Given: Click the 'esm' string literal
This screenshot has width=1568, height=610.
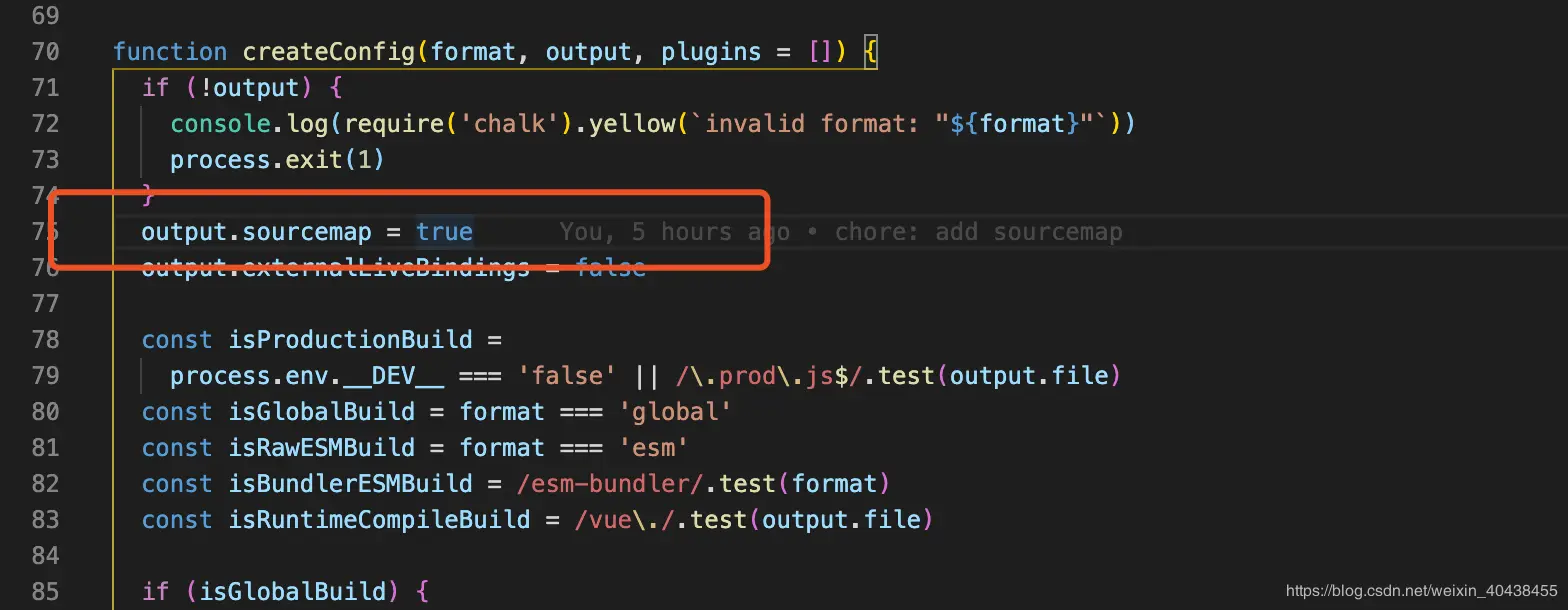Looking at the screenshot, I should pyautogui.click(x=654, y=448).
